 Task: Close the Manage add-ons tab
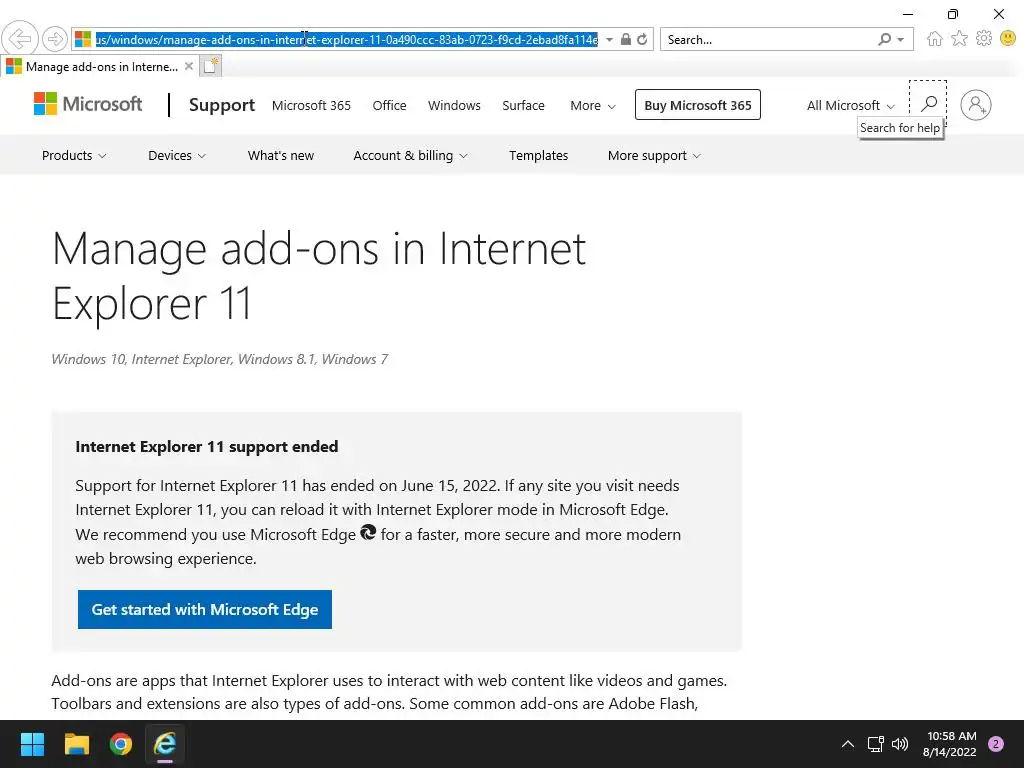(x=189, y=66)
